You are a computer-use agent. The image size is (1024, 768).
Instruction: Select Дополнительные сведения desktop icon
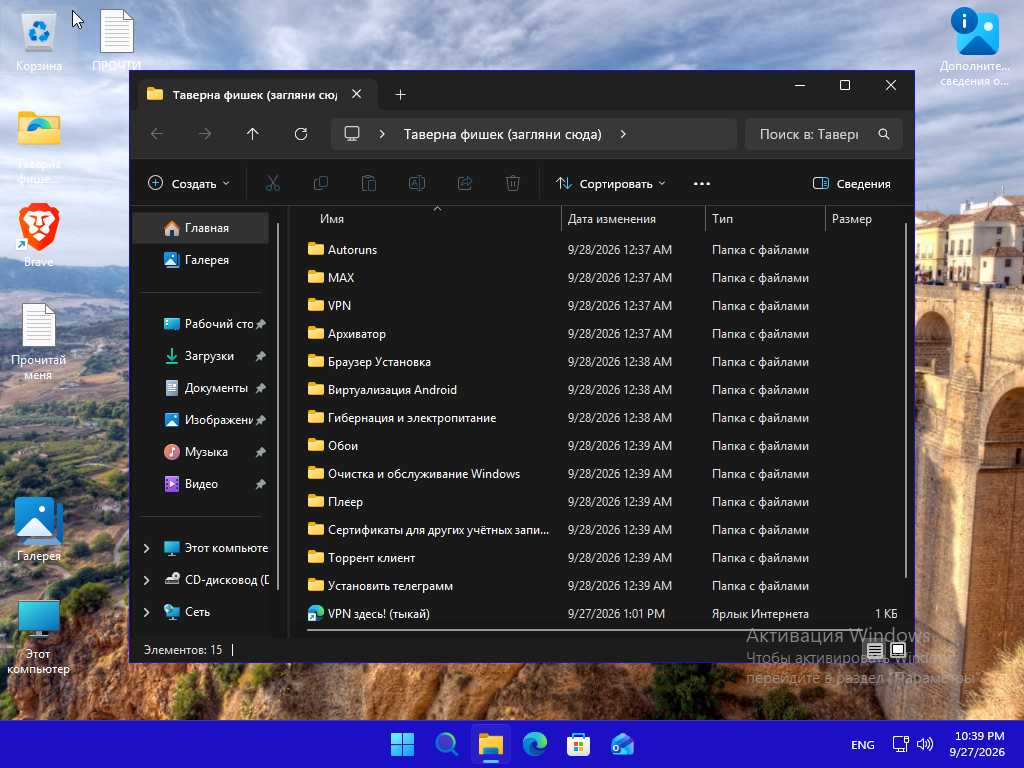pyautogui.click(x=975, y=47)
